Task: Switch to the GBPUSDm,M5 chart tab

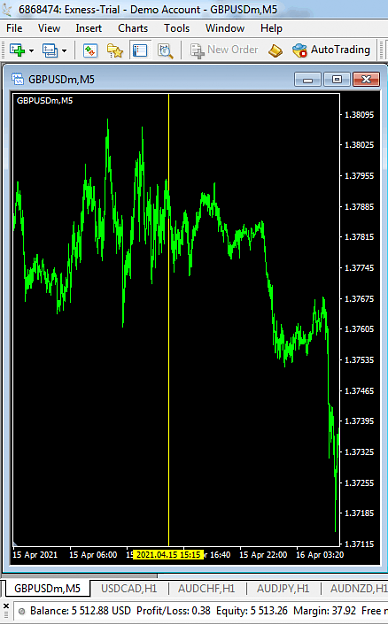Action: click(47, 588)
